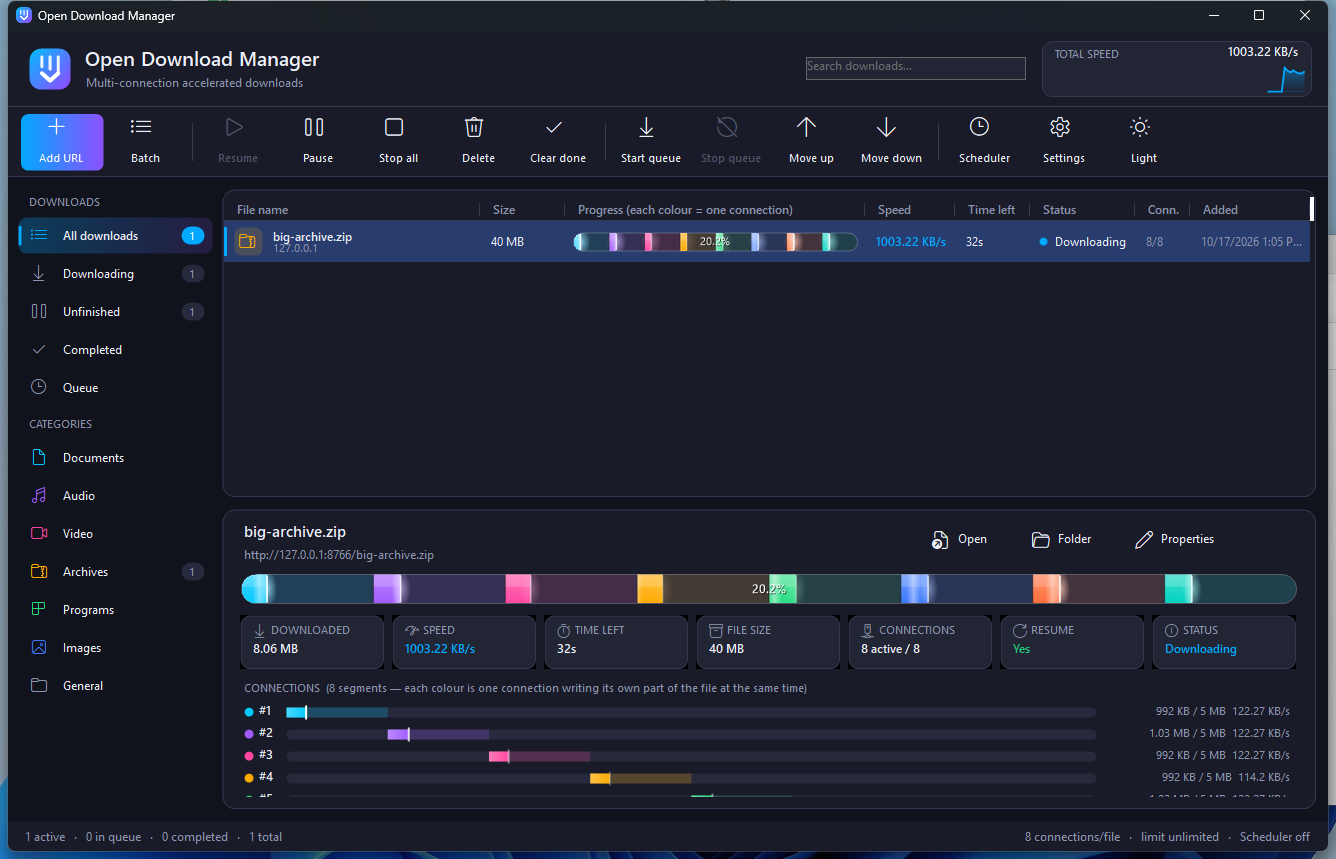The height and width of the screenshot is (859, 1336).
Task: Filter by the Archives category
Action: click(115, 572)
